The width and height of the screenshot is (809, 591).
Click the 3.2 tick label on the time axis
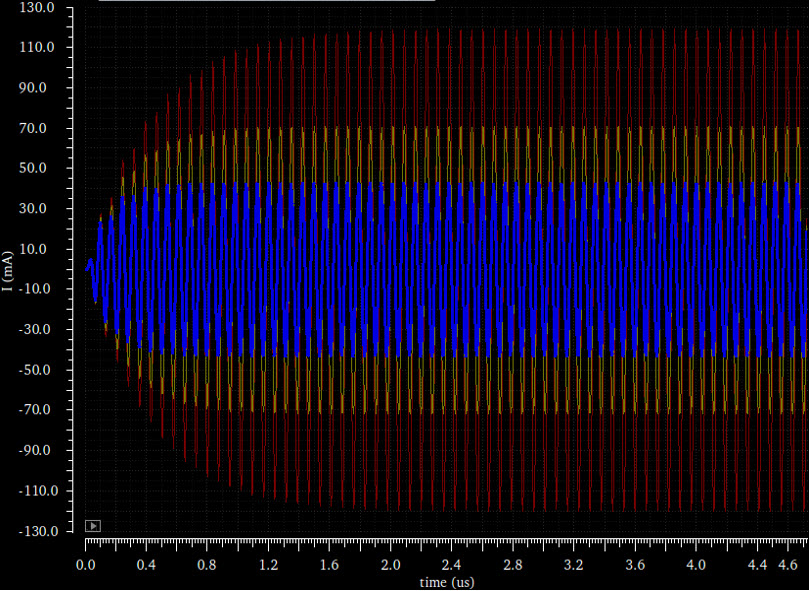[x=574, y=565]
